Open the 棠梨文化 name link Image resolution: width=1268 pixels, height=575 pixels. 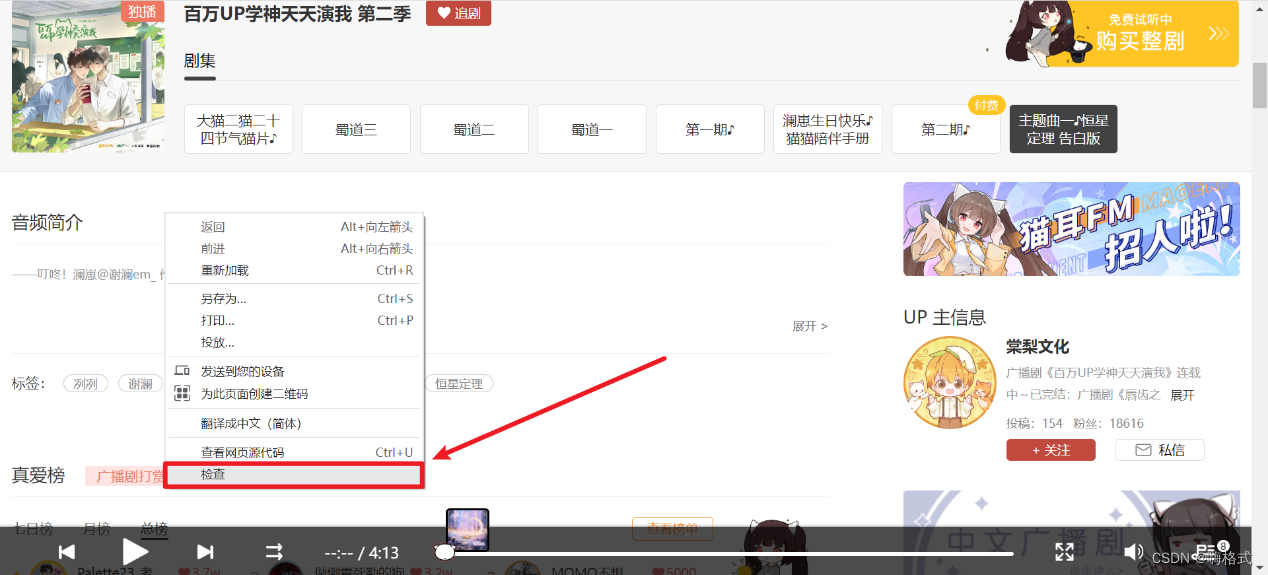click(x=1037, y=347)
